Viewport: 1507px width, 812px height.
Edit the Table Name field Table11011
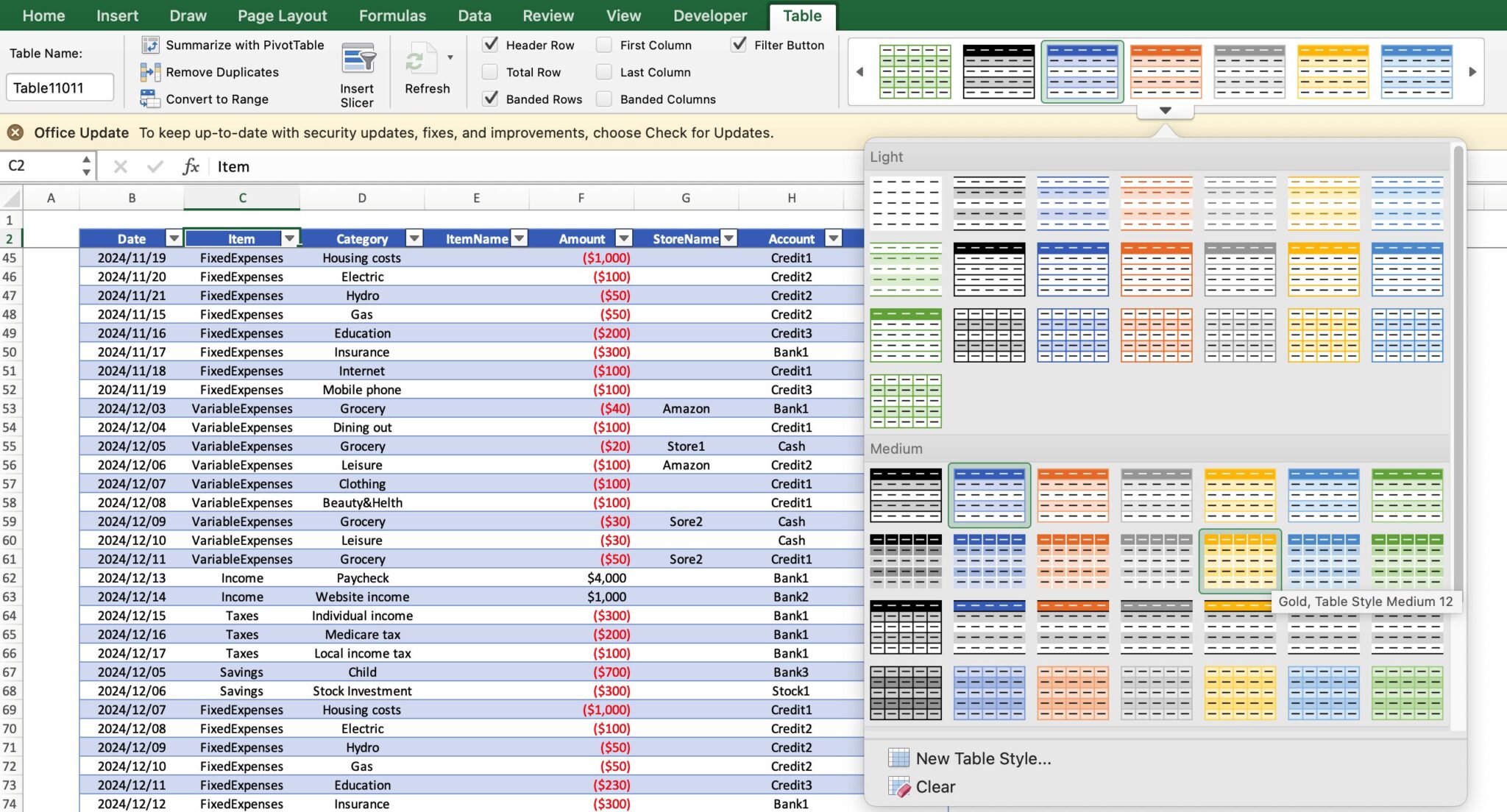(x=60, y=88)
